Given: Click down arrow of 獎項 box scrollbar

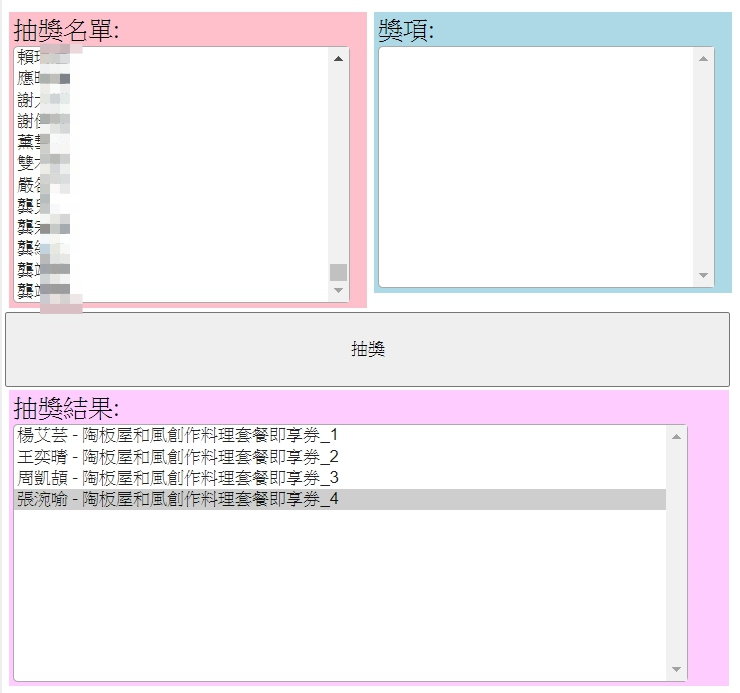Looking at the screenshot, I should click(703, 276).
